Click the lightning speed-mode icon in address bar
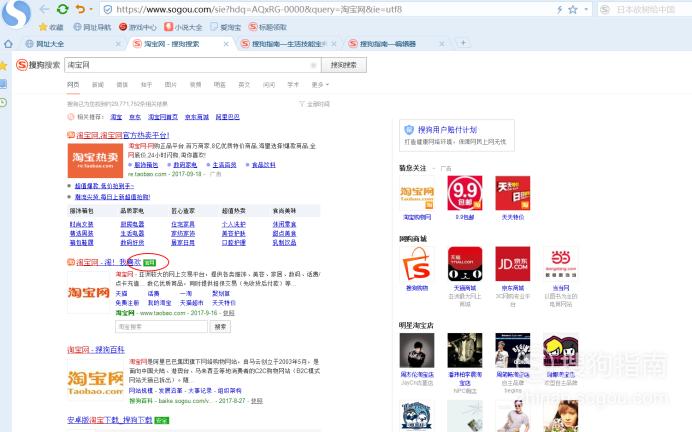 point(559,9)
